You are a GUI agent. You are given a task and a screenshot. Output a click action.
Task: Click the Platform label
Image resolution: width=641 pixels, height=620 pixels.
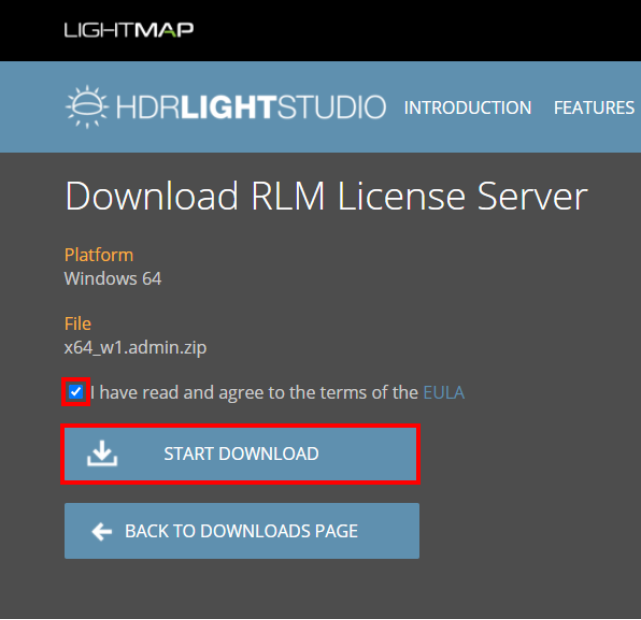pos(99,255)
